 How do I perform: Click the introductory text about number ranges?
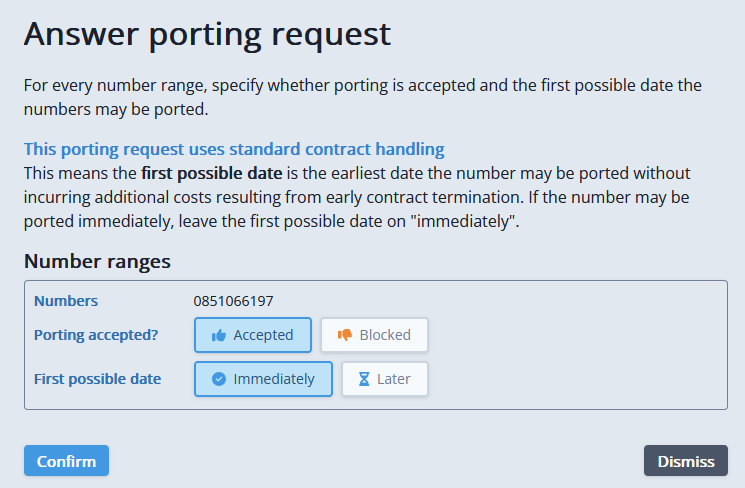click(363, 97)
